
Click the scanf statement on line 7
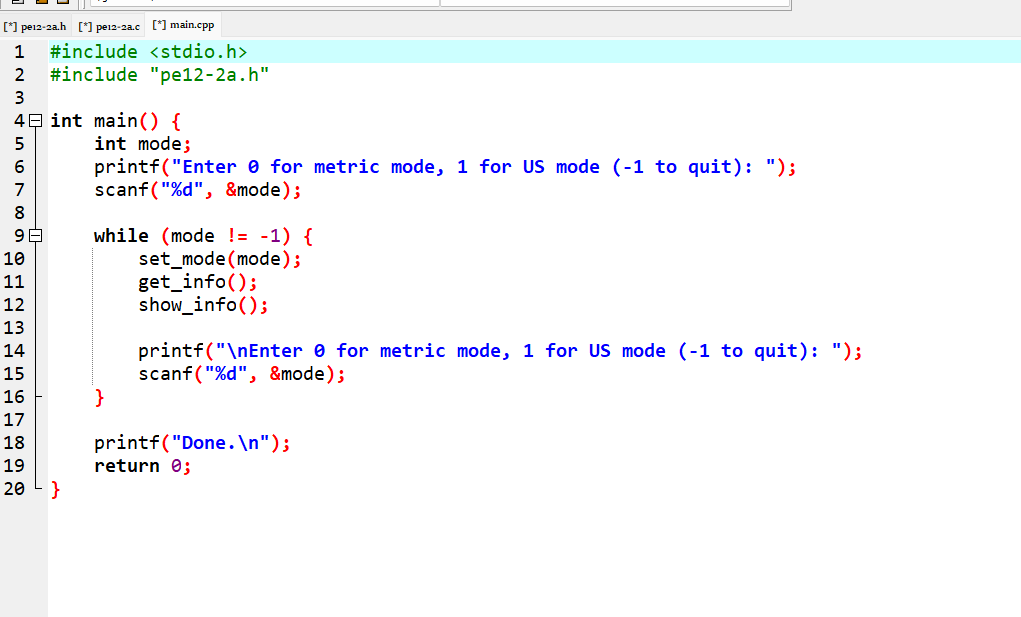coord(197,190)
